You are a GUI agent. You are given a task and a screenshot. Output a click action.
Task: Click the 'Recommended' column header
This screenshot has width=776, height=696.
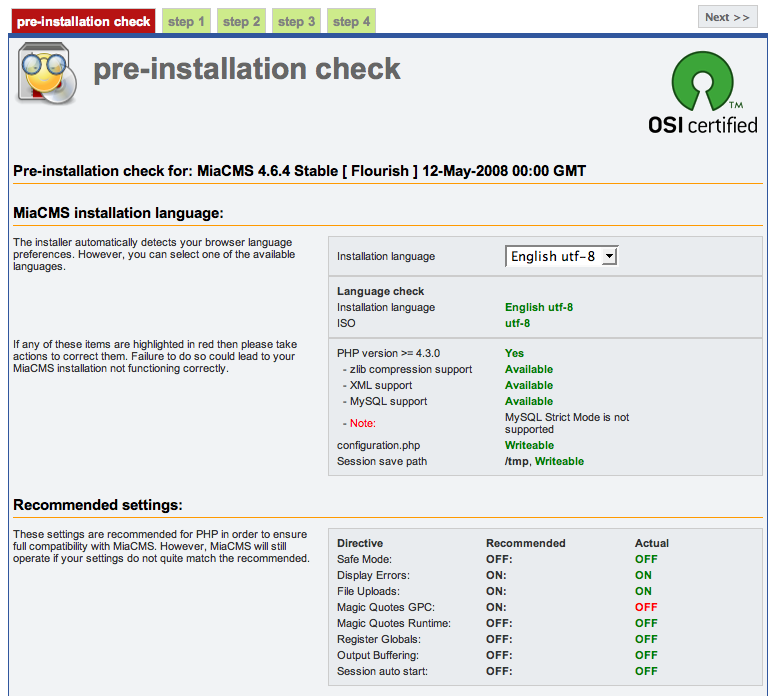point(526,543)
